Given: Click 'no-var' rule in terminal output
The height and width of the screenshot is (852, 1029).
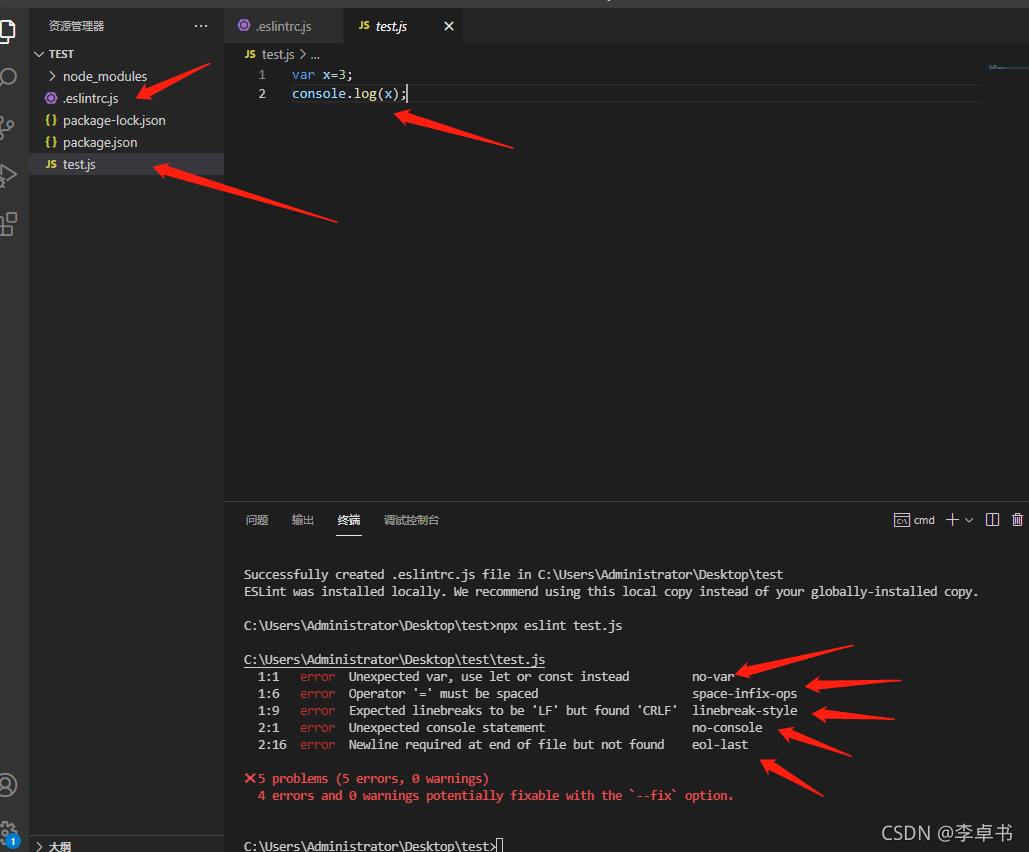Looking at the screenshot, I should pyautogui.click(x=713, y=677).
